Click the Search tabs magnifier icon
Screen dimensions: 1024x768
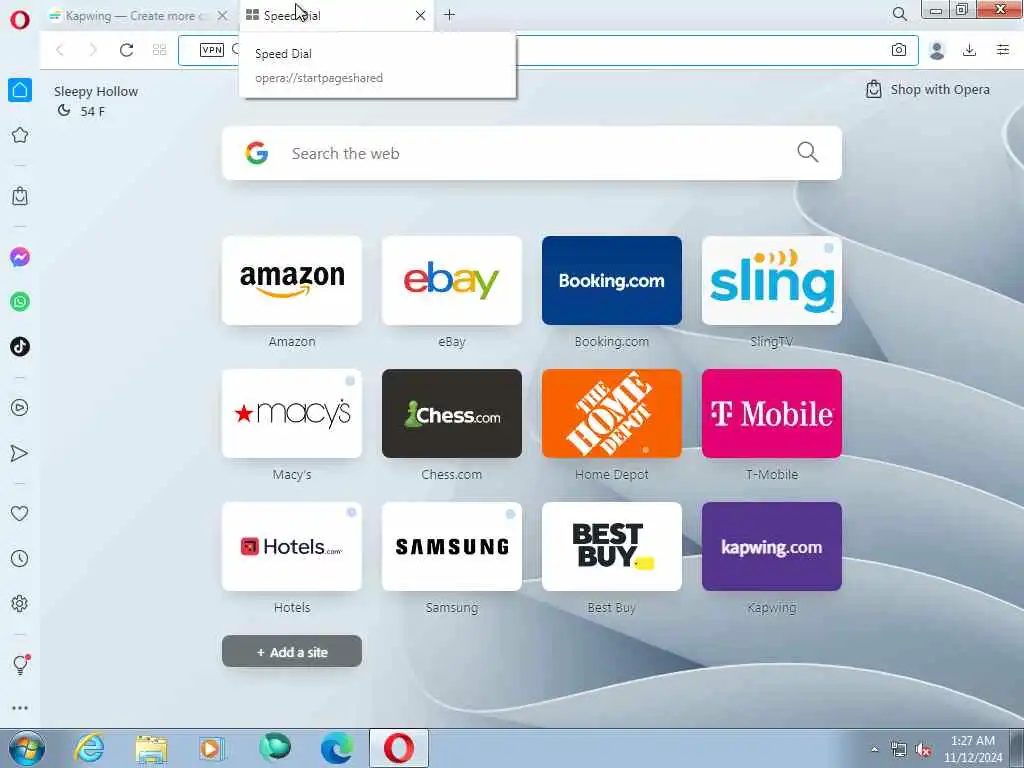pos(899,14)
